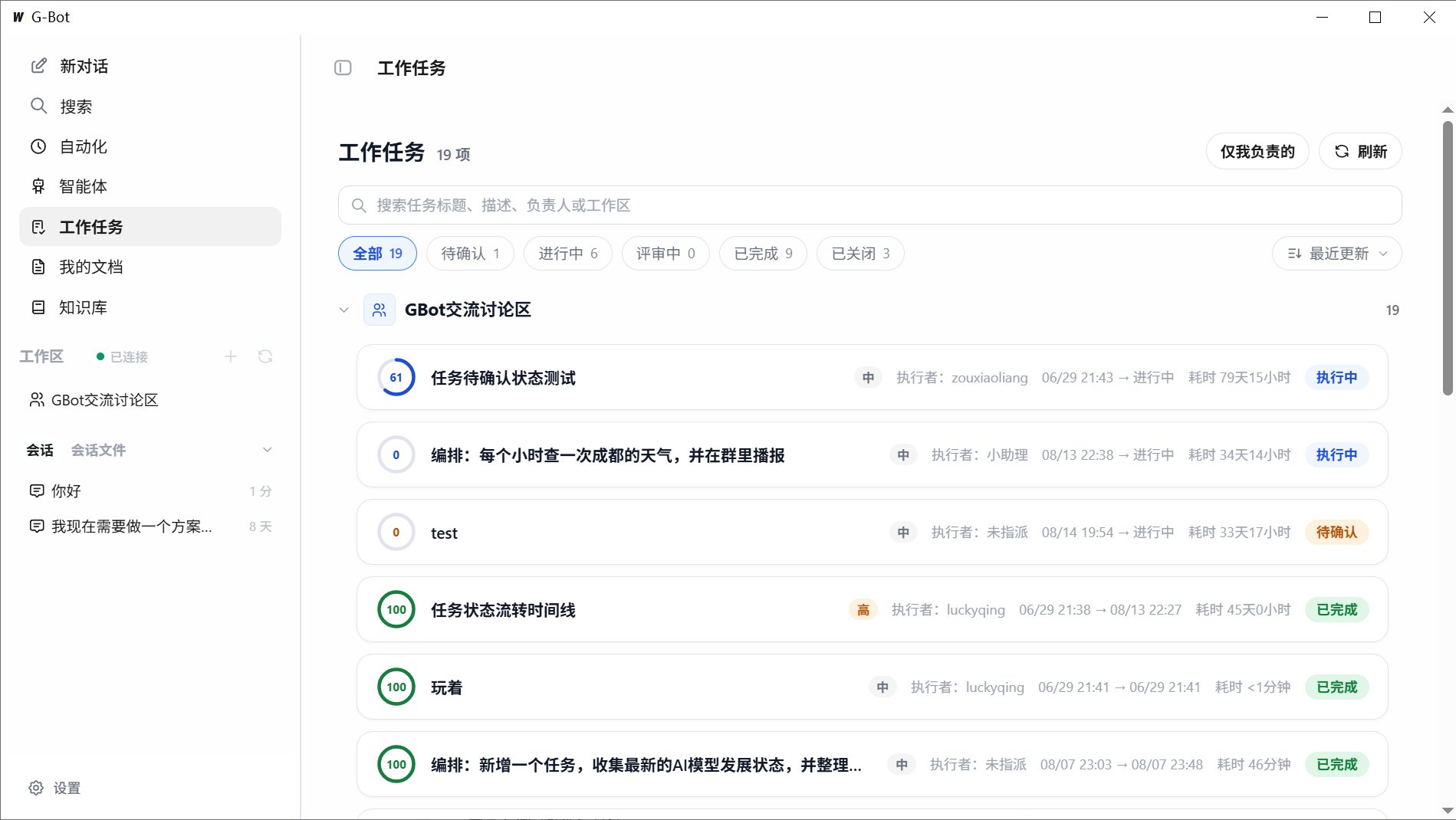The width and height of the screenshot is (1456, 820).
Task: Toggle the sidebar panel icon beside 工作任务 header
Action: click(x=343, y=67)
